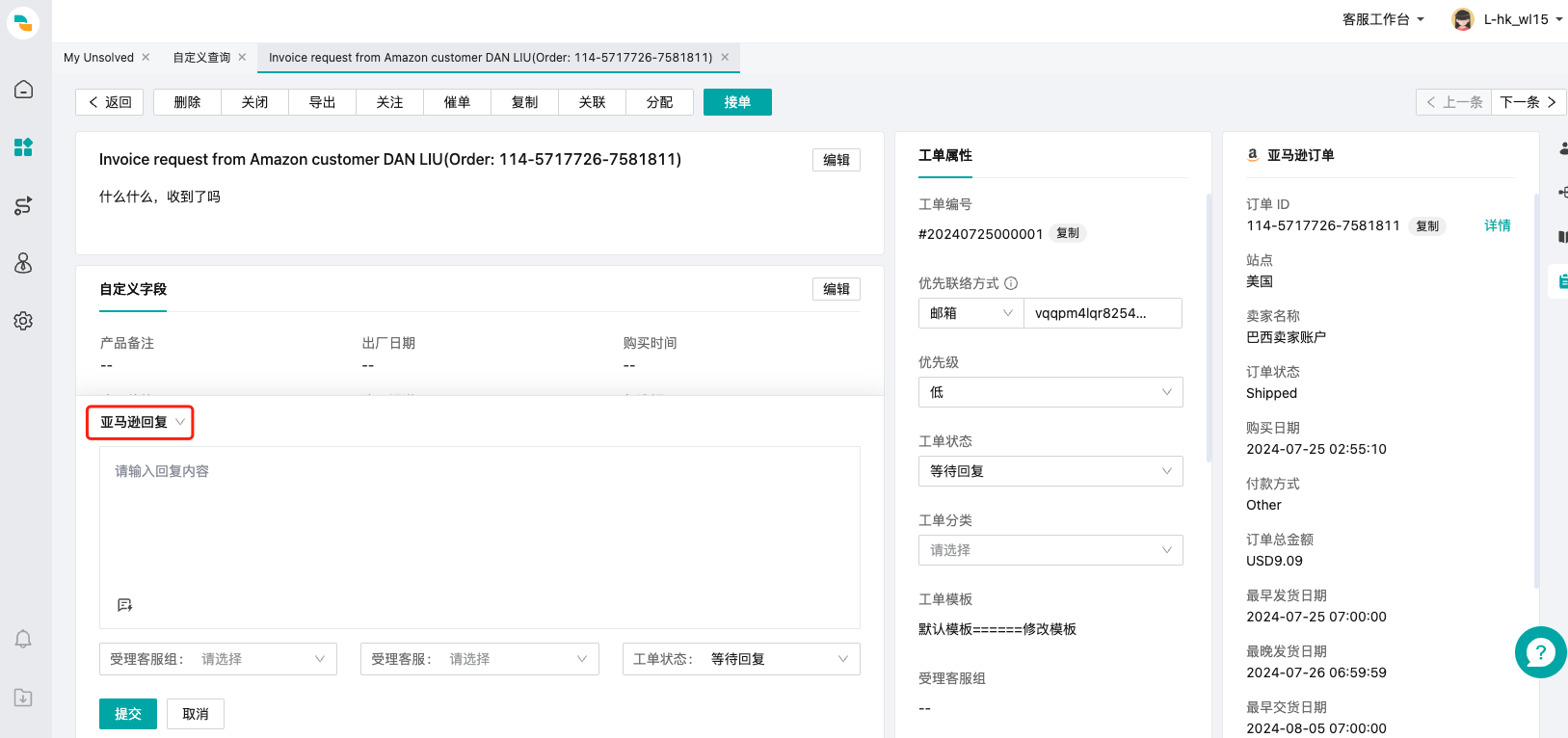The width and height of the screenshot is (1568, 738).
Task: Click the order status text Shipped
Action: (x=1271, y=393)
